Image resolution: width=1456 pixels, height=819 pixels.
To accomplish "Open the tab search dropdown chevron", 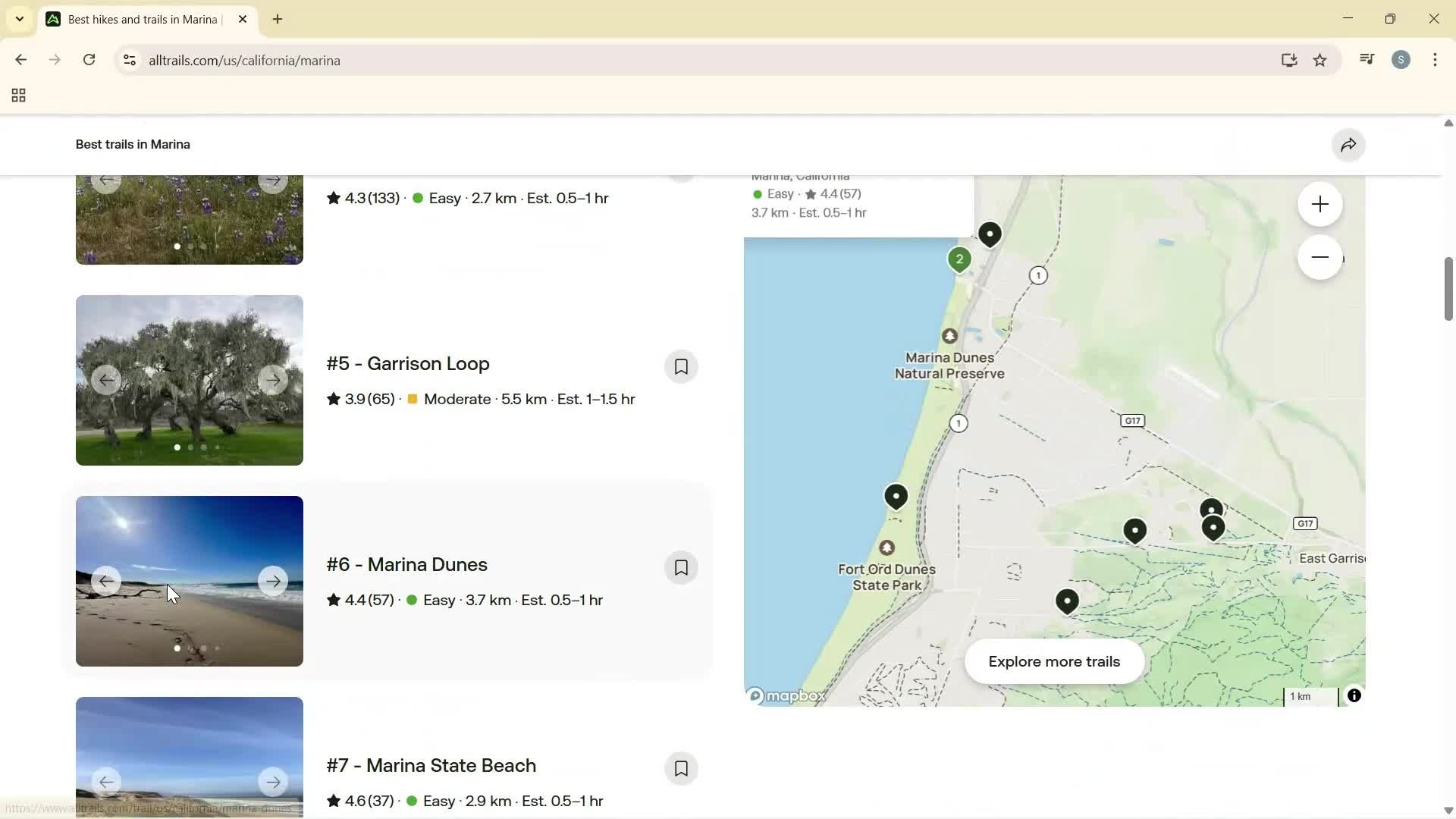I will click(x=20, y=19).
